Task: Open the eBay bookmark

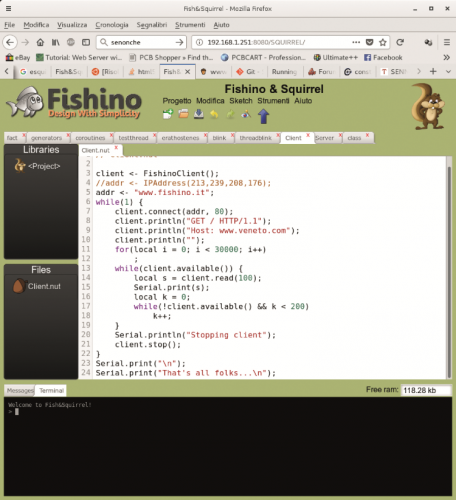Action: pyautogui.click(x=18, y=58)
